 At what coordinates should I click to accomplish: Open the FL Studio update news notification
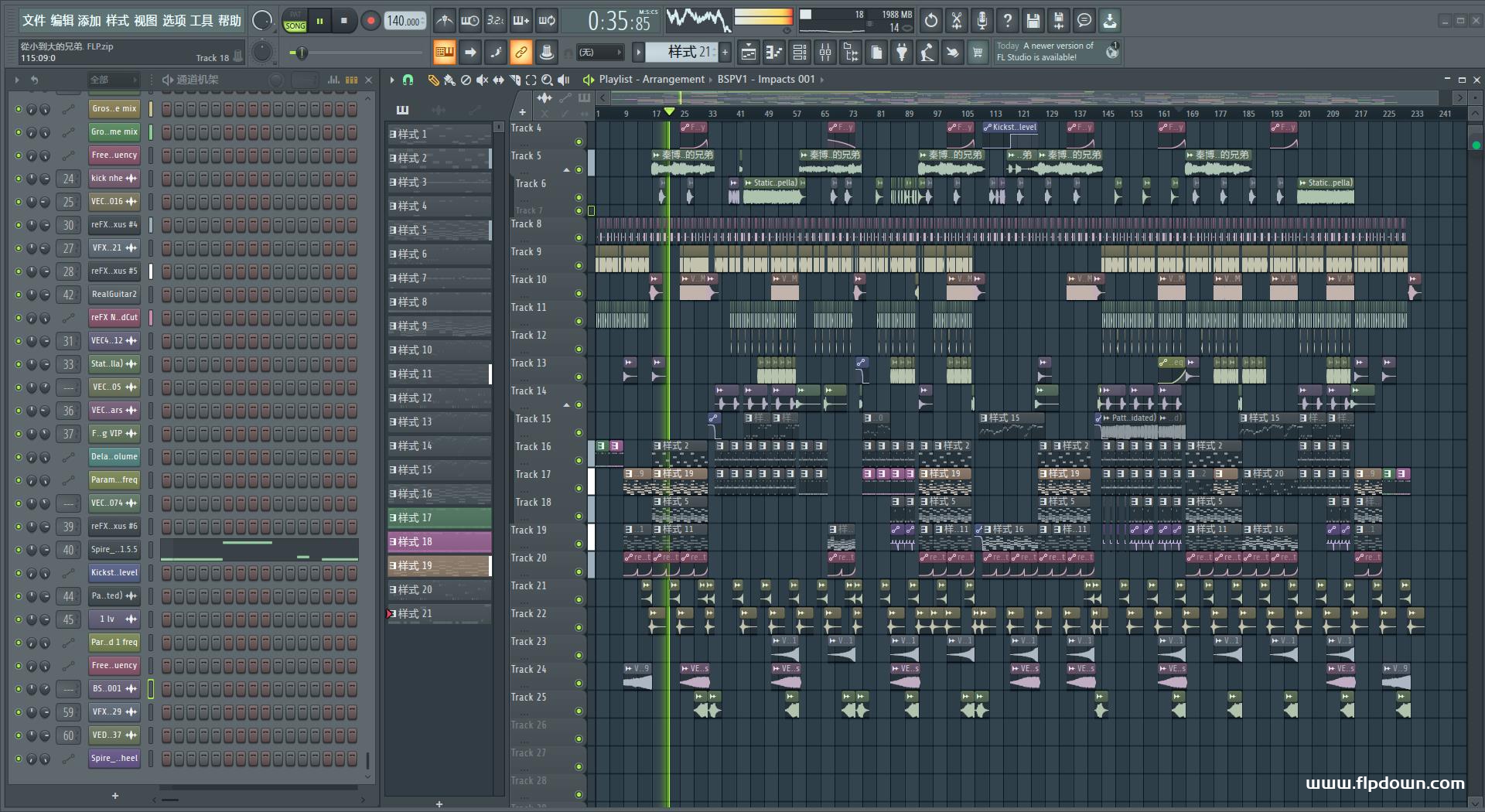point(1057,52)
